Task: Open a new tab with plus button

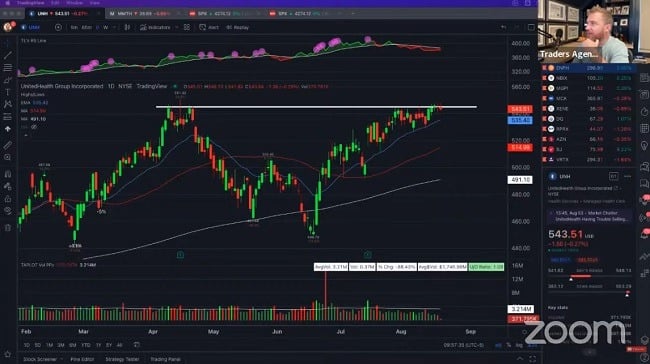Action: coord(353,14)
